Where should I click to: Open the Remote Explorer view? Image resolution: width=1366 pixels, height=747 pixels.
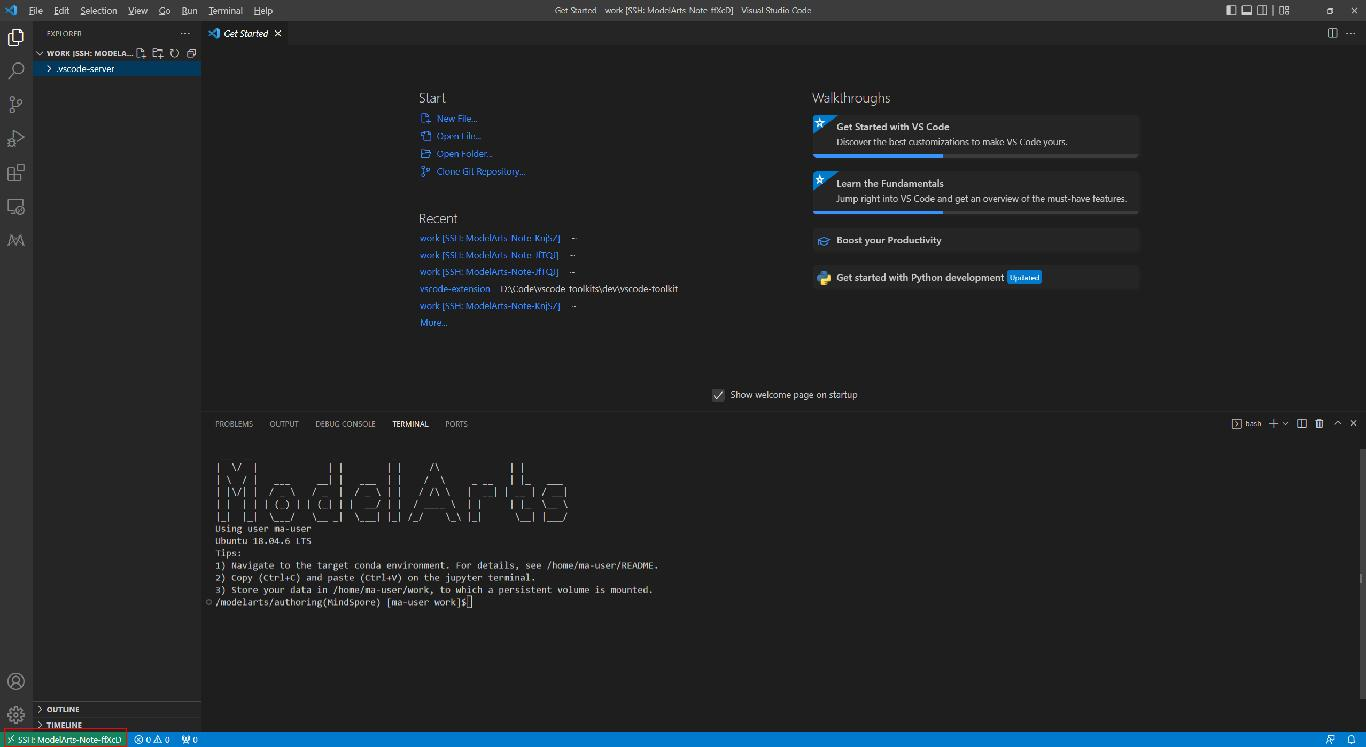coord(16,207)
